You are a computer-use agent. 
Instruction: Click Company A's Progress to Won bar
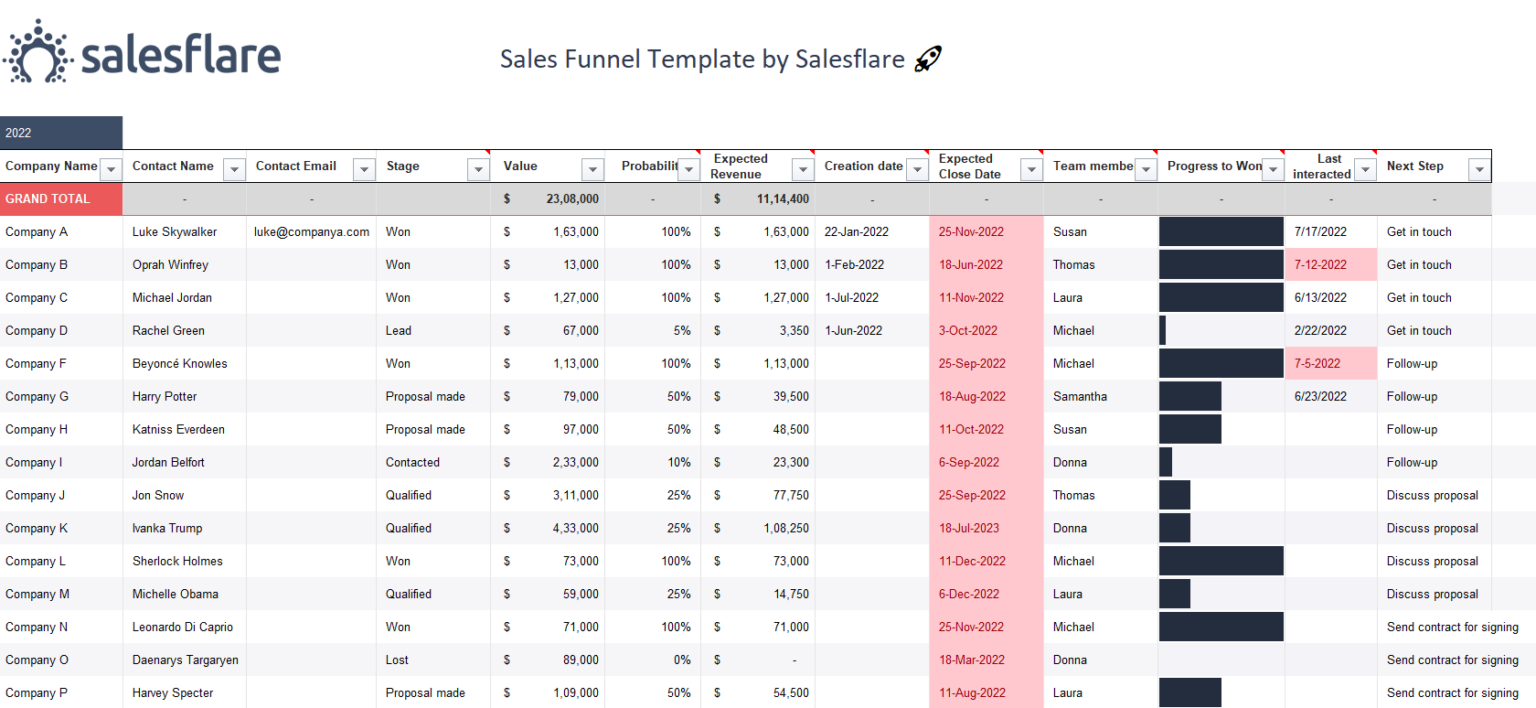coord(1220,231)
